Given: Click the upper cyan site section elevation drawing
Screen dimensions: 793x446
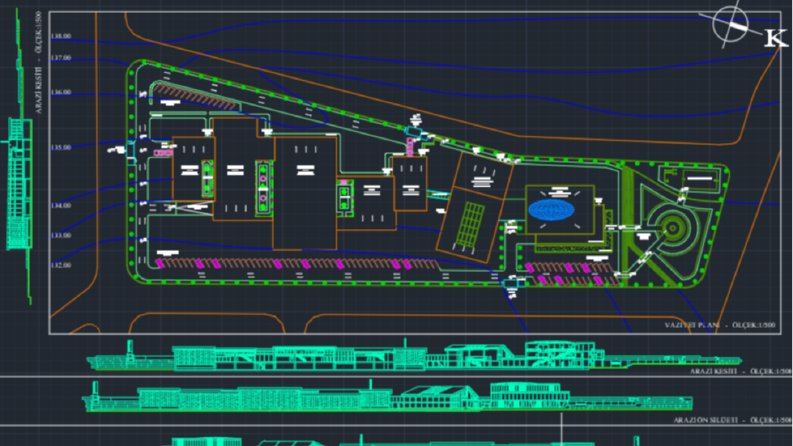Looking at the screenshot, I should (414, 355).
